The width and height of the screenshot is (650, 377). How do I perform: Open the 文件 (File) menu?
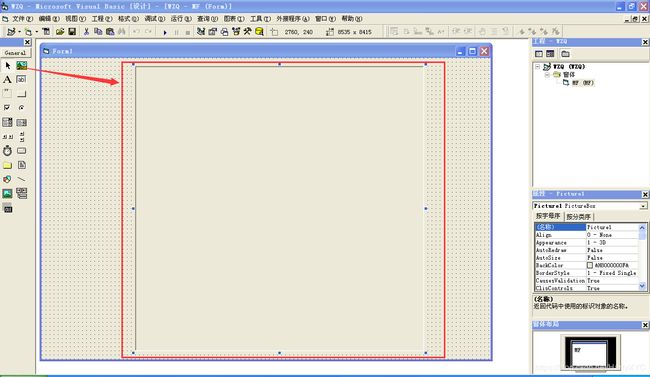point(22,19)
